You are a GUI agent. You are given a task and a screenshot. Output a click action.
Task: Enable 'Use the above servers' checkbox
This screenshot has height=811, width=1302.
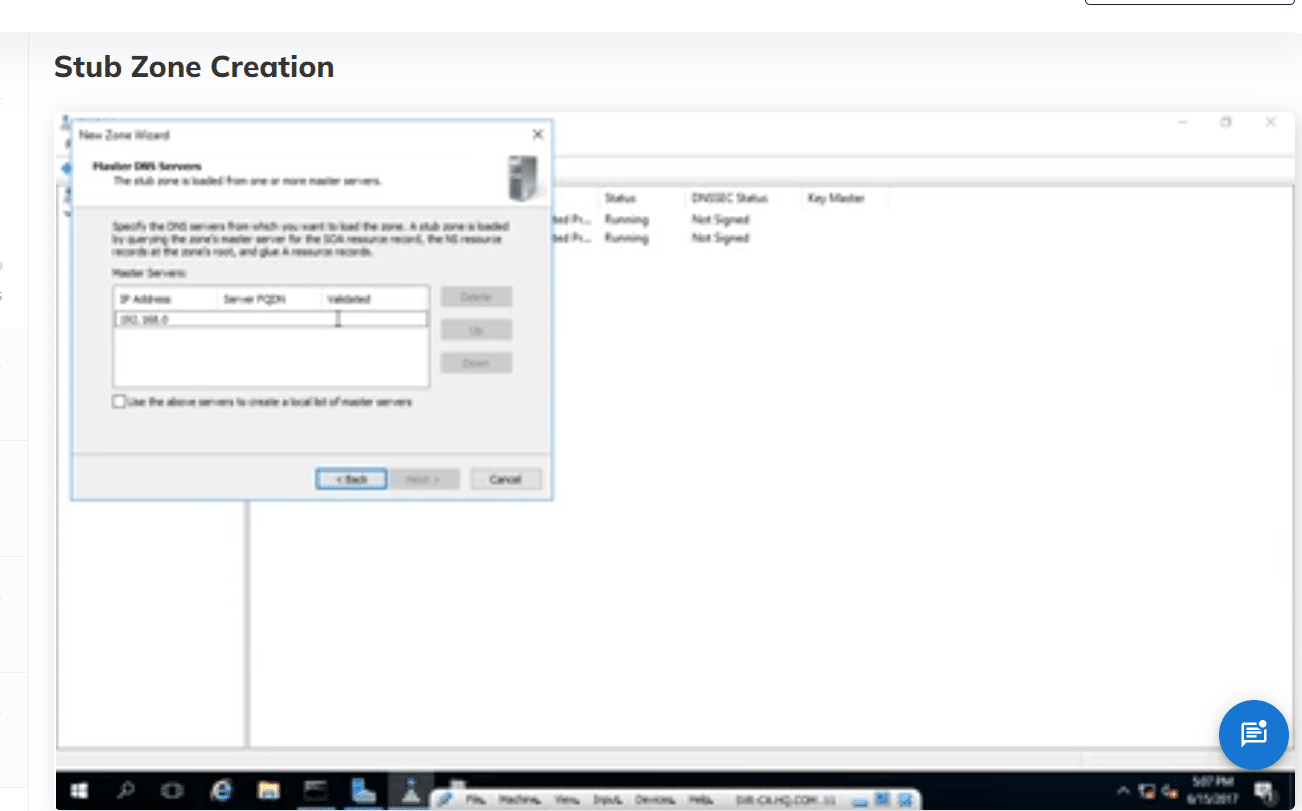pos(120,402)
